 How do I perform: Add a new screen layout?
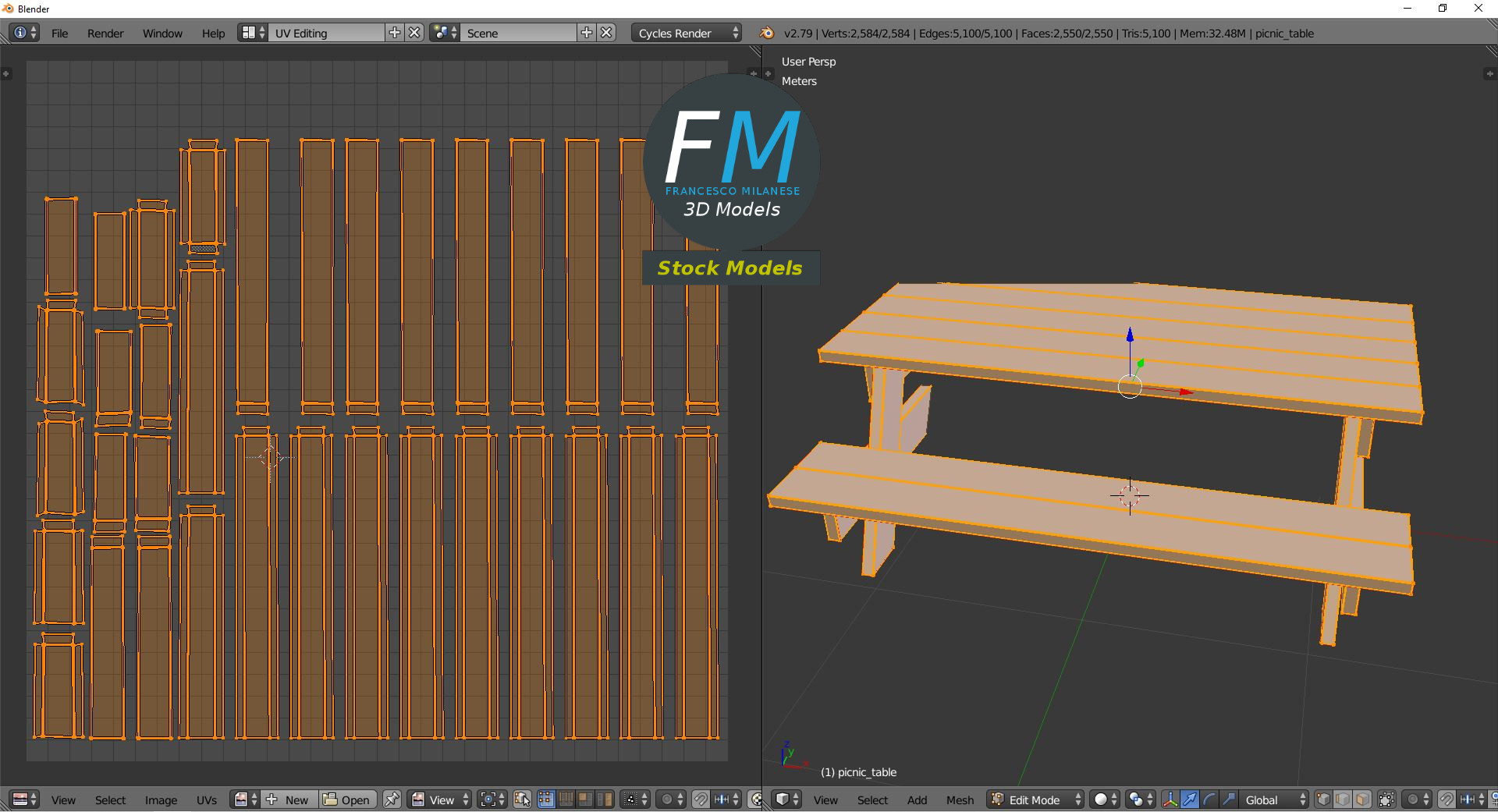395,33
